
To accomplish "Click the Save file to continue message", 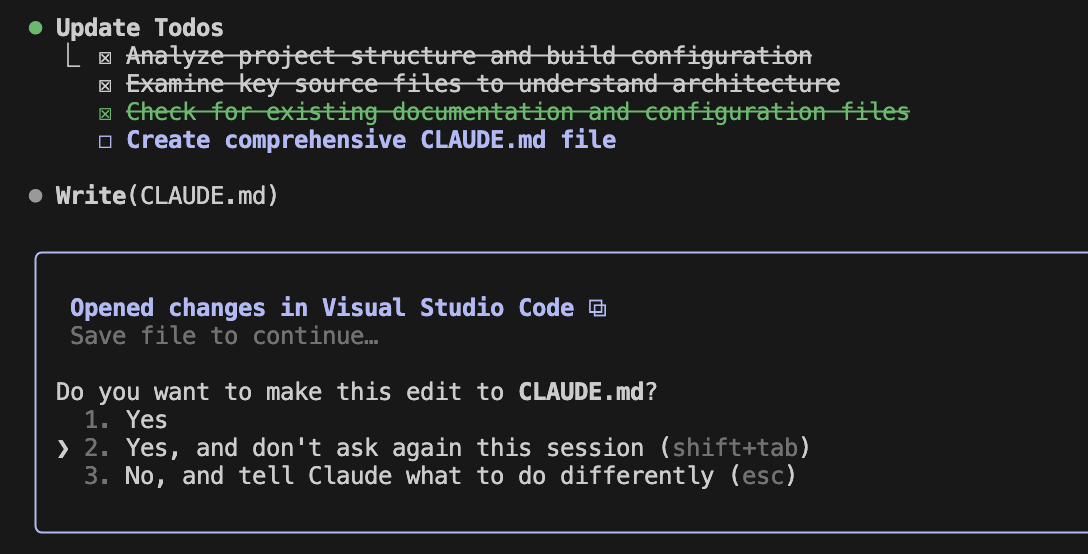I will [x=224, y=336].
